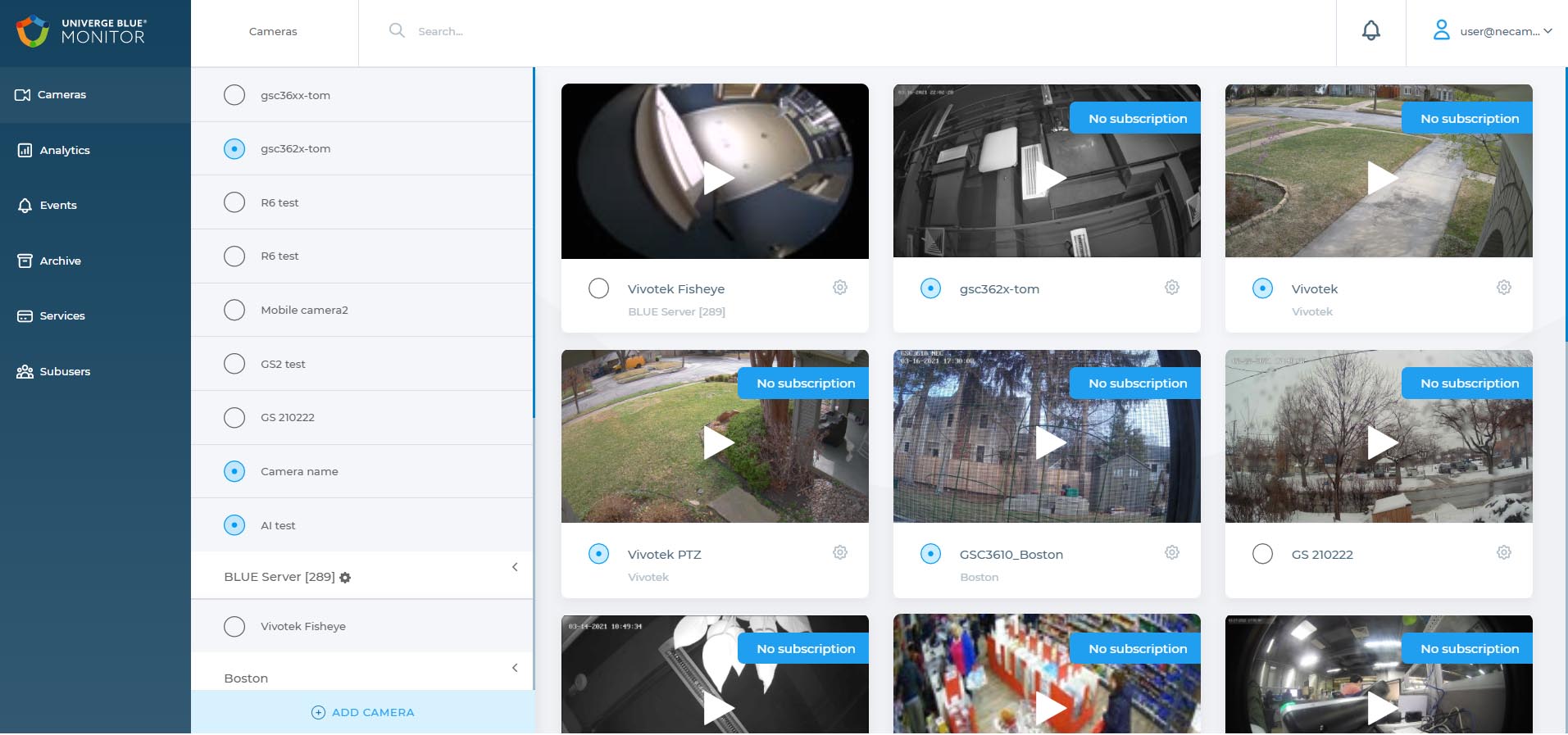Click the BLUE Server [289] card label
Image resolution: width=1568 pixels, height=735 pixels.
coord(676,311)
